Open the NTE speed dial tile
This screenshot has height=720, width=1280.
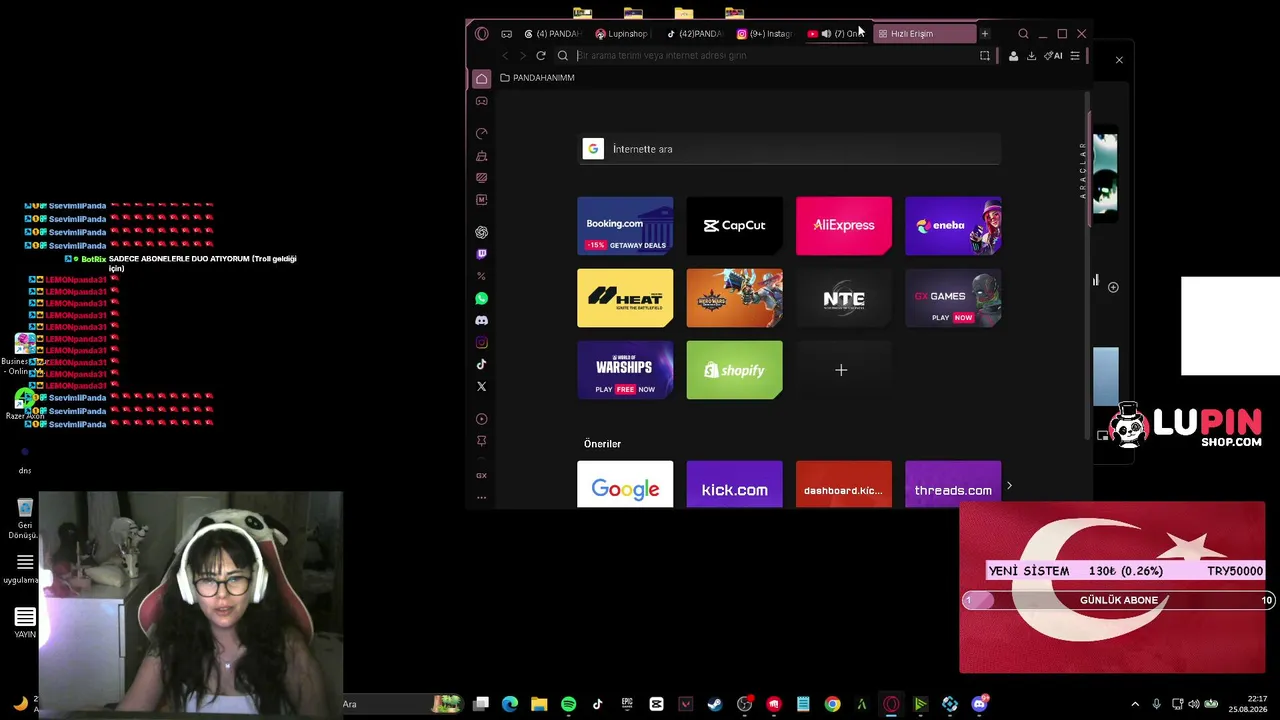844,298
